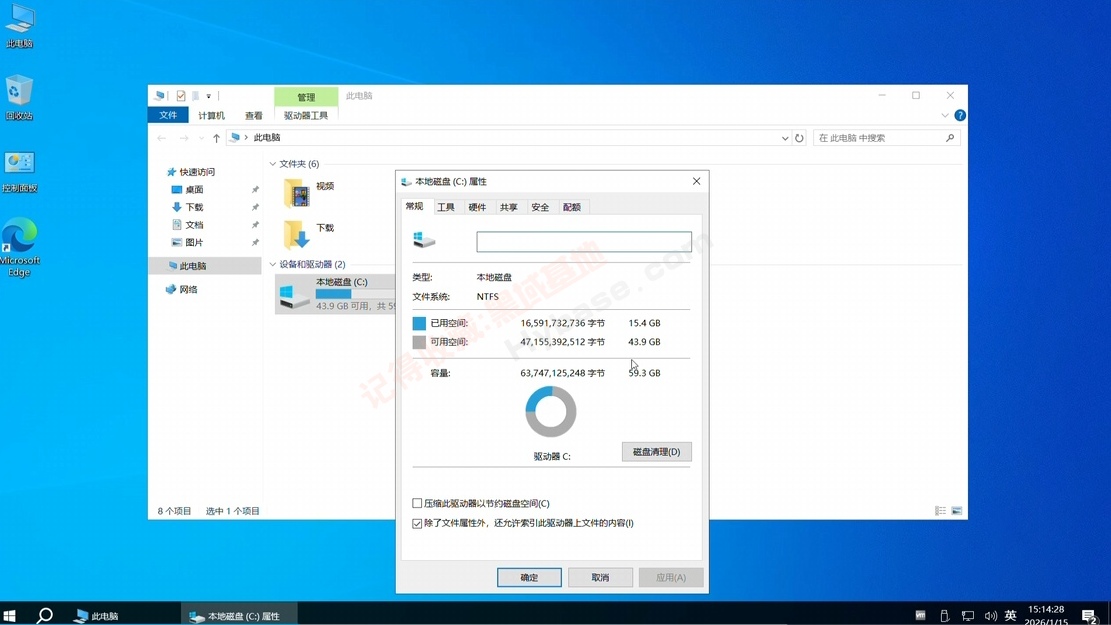Click the Windows Start button

coord(10,615)
